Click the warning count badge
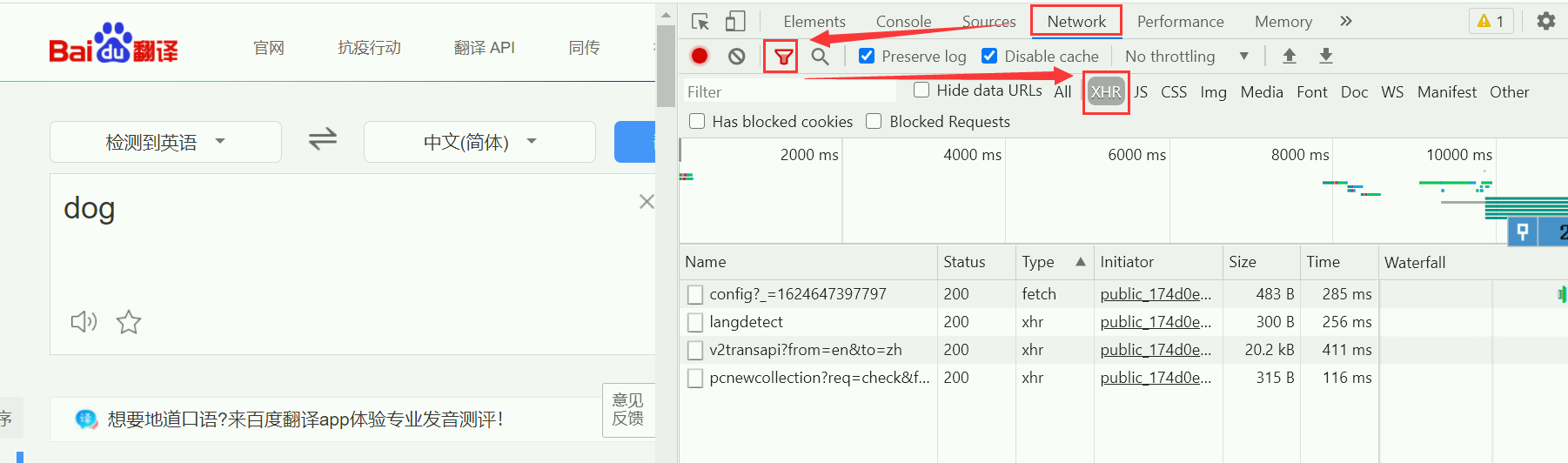Screen dimensions: 1568x463 pos(1491,21)
